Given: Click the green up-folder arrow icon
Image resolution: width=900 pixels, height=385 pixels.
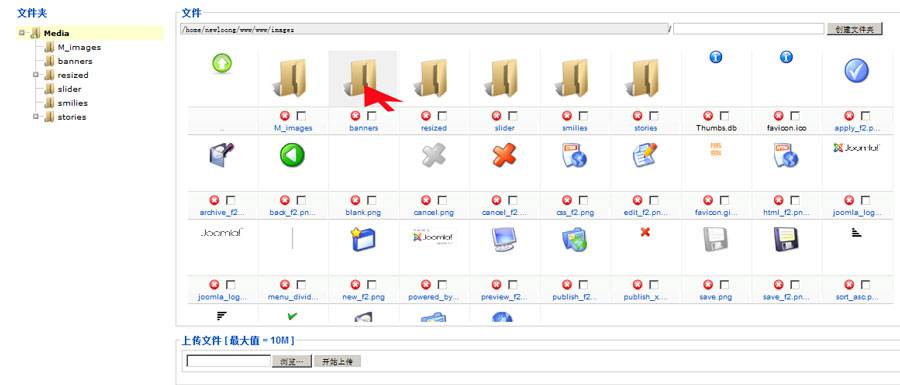Looking at the screenshot, I should click(x=222, y=64).
